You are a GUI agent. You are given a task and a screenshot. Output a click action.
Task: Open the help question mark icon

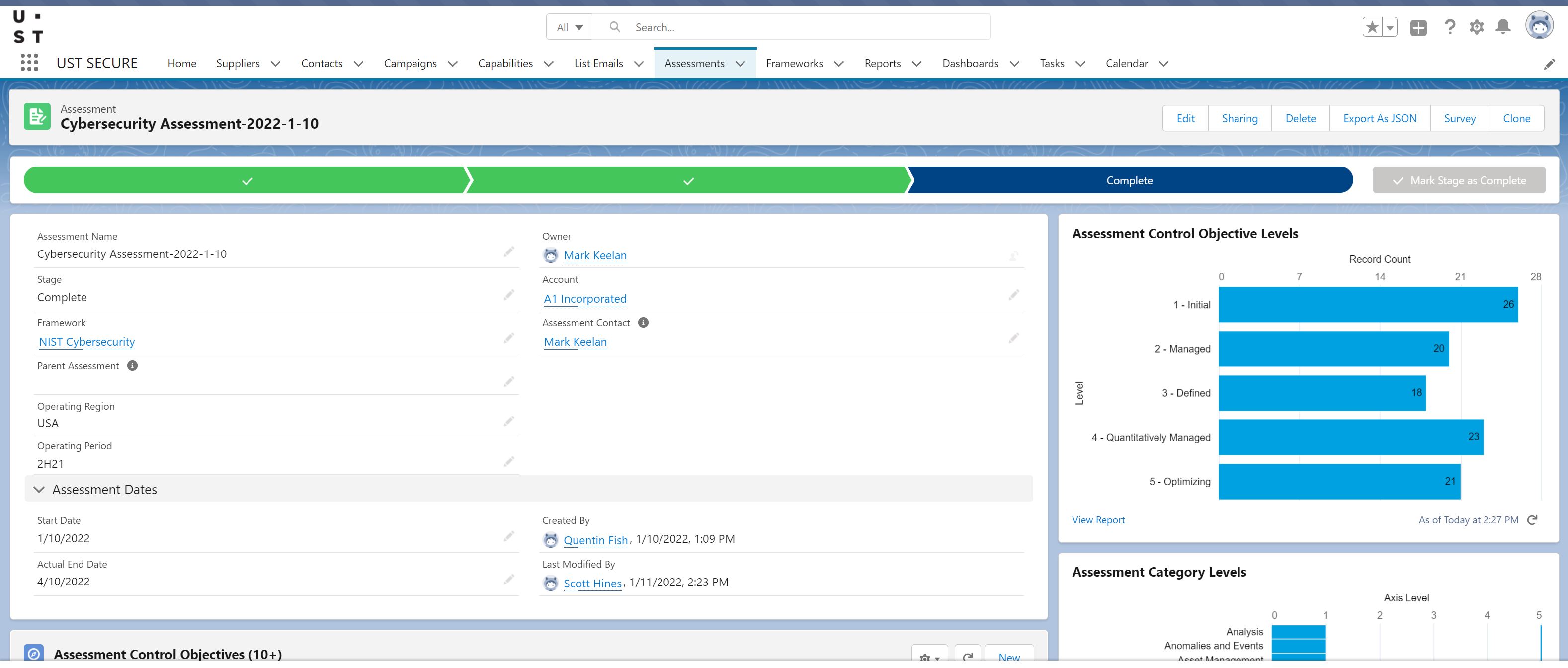coord(1450,27)
